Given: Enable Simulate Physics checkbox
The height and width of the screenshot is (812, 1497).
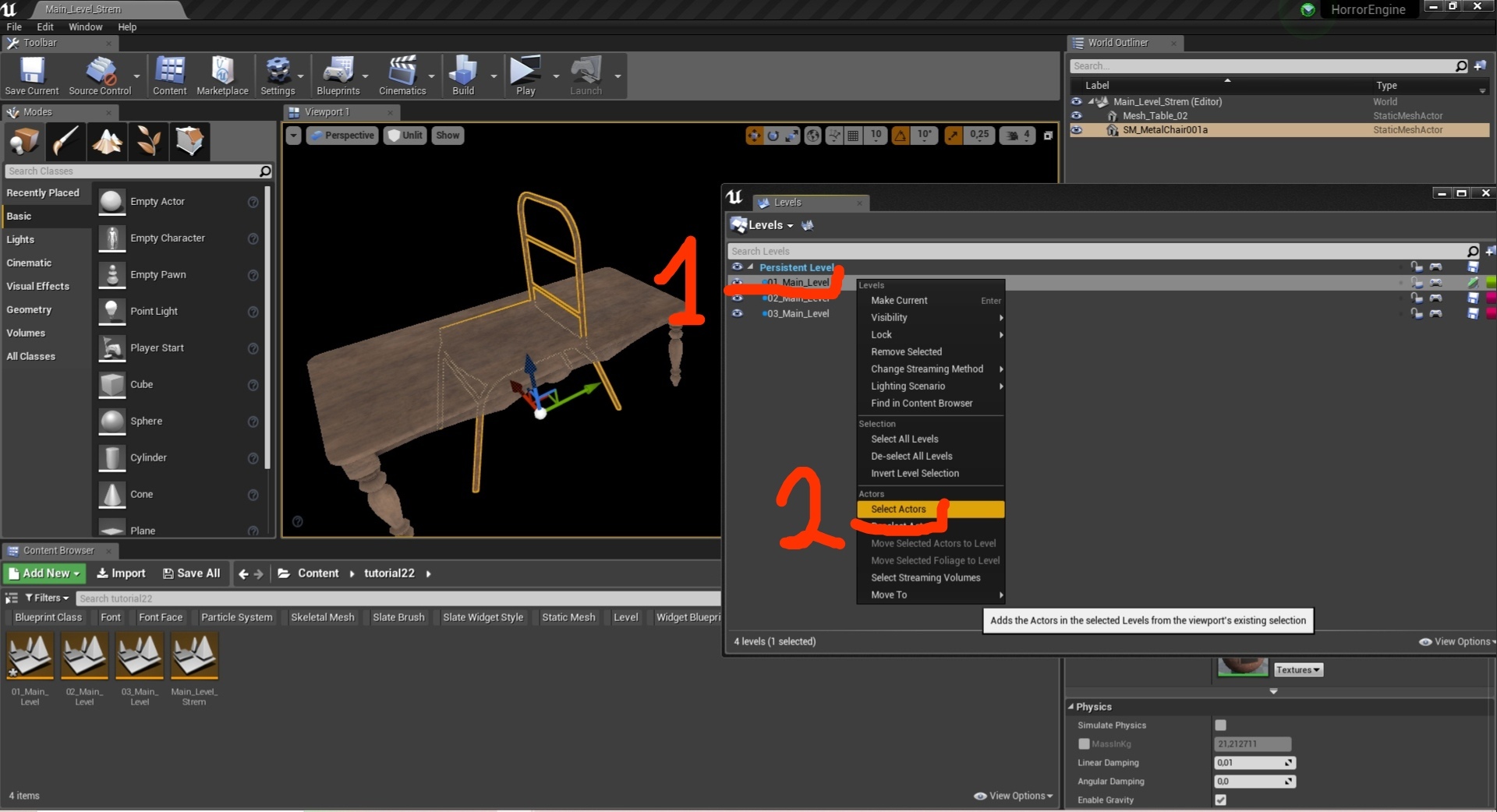Looking at the screenshot, I should [x=1220, y=725].
